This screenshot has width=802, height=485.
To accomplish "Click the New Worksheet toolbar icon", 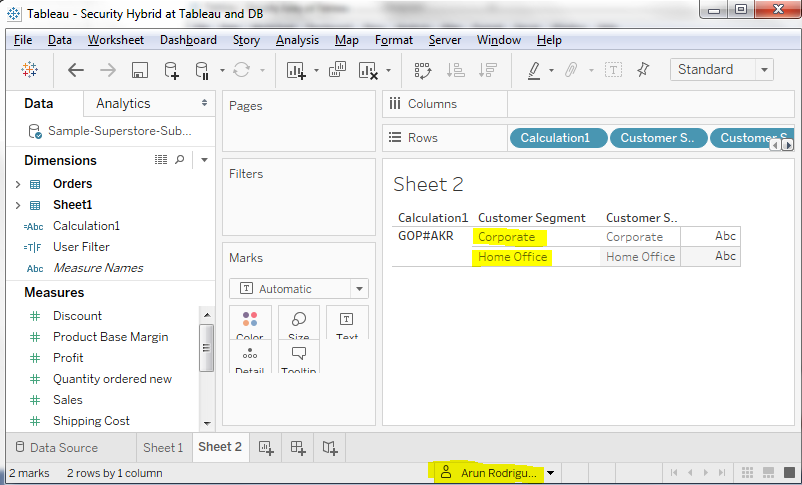I will (296, 70).
